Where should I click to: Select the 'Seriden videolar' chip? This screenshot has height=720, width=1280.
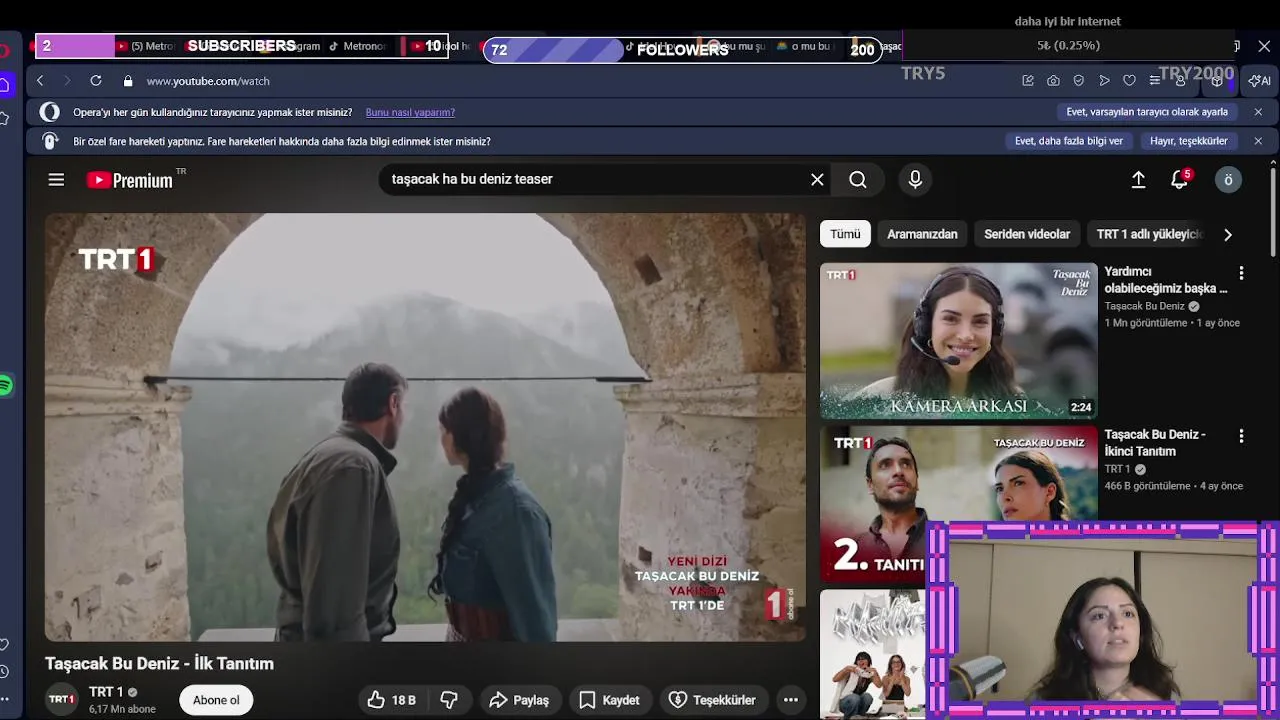pyautogui.click(x=1027, y=234)
